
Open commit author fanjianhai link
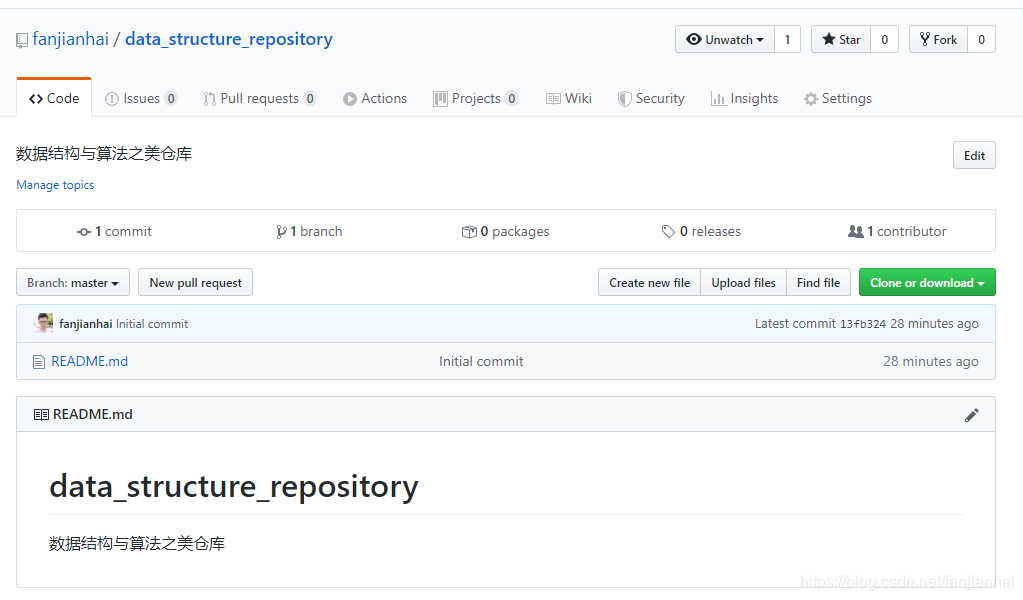pos(85,324)
